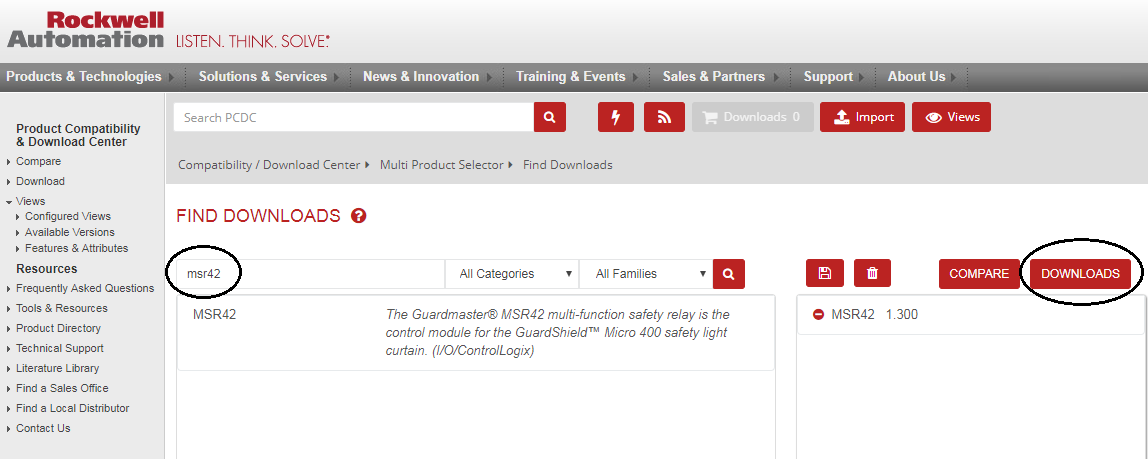Click the Product Compatibility & Download Center heading
This screenshot has width=1148, height=459.
click(x=78, y=135)
